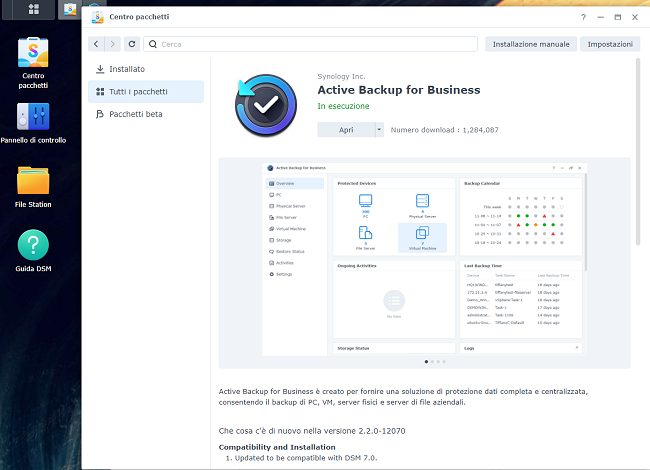Open help via the question mark icon
Screen dimensions: 650x470
(583, 17)
